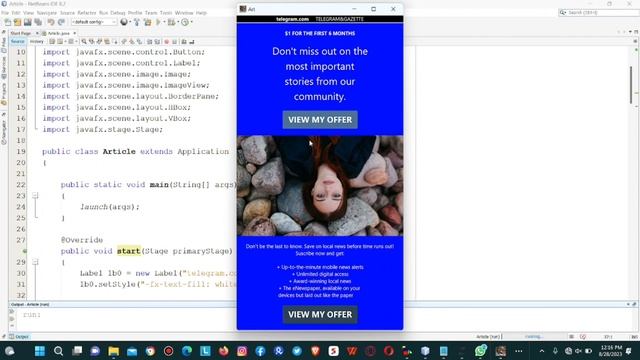Switch to the Start Page tab
The image size is (640, 360).
pos(21,33)
